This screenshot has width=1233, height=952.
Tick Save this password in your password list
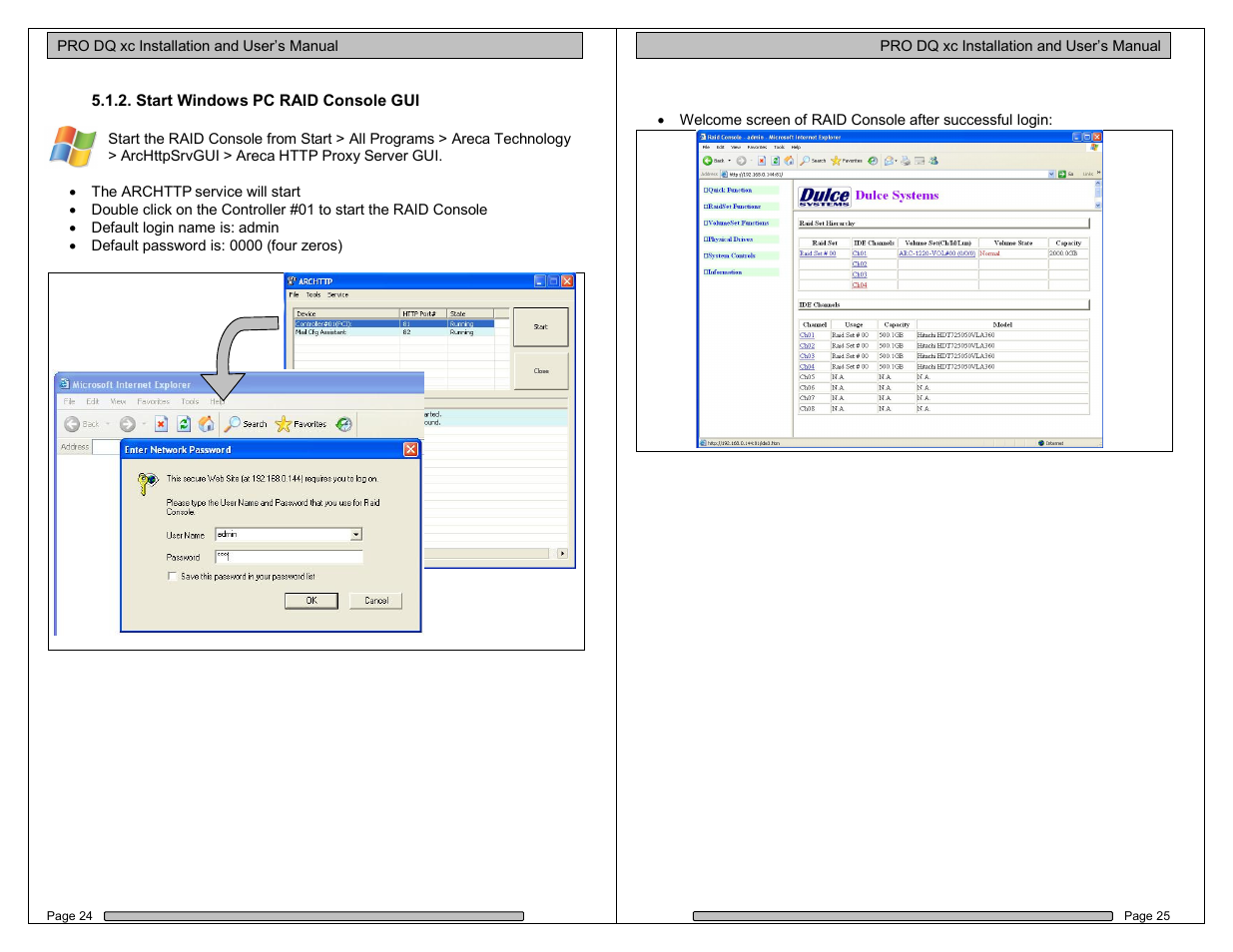pyautogui.click(x=172, y=576)
